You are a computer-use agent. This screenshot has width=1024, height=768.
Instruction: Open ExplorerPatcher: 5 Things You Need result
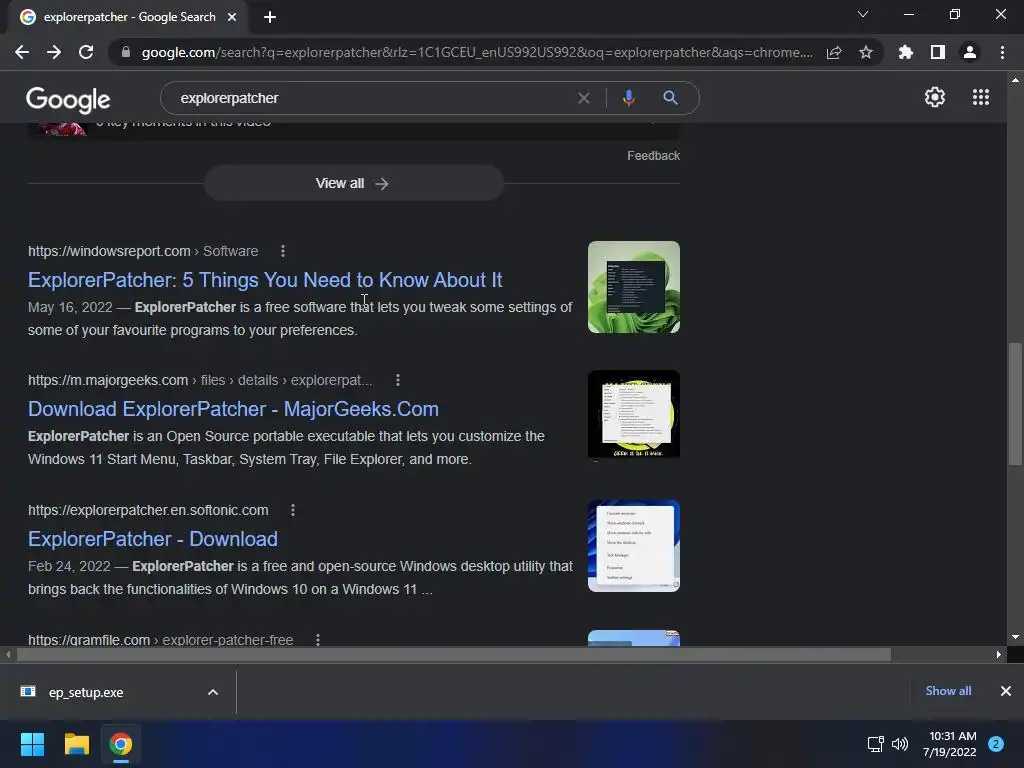click(x=265, y=280)
